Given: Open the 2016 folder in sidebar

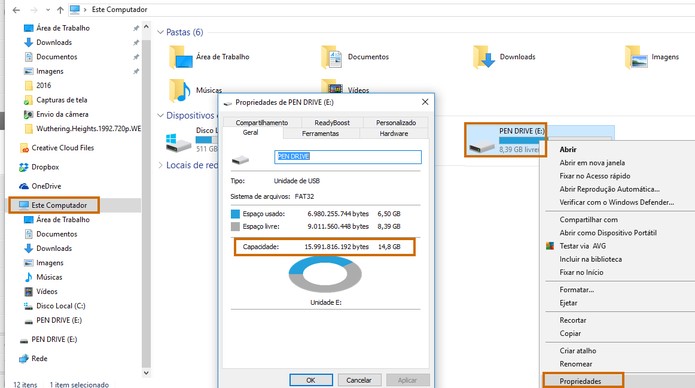Looking at the screenshot, I should 43,86.
